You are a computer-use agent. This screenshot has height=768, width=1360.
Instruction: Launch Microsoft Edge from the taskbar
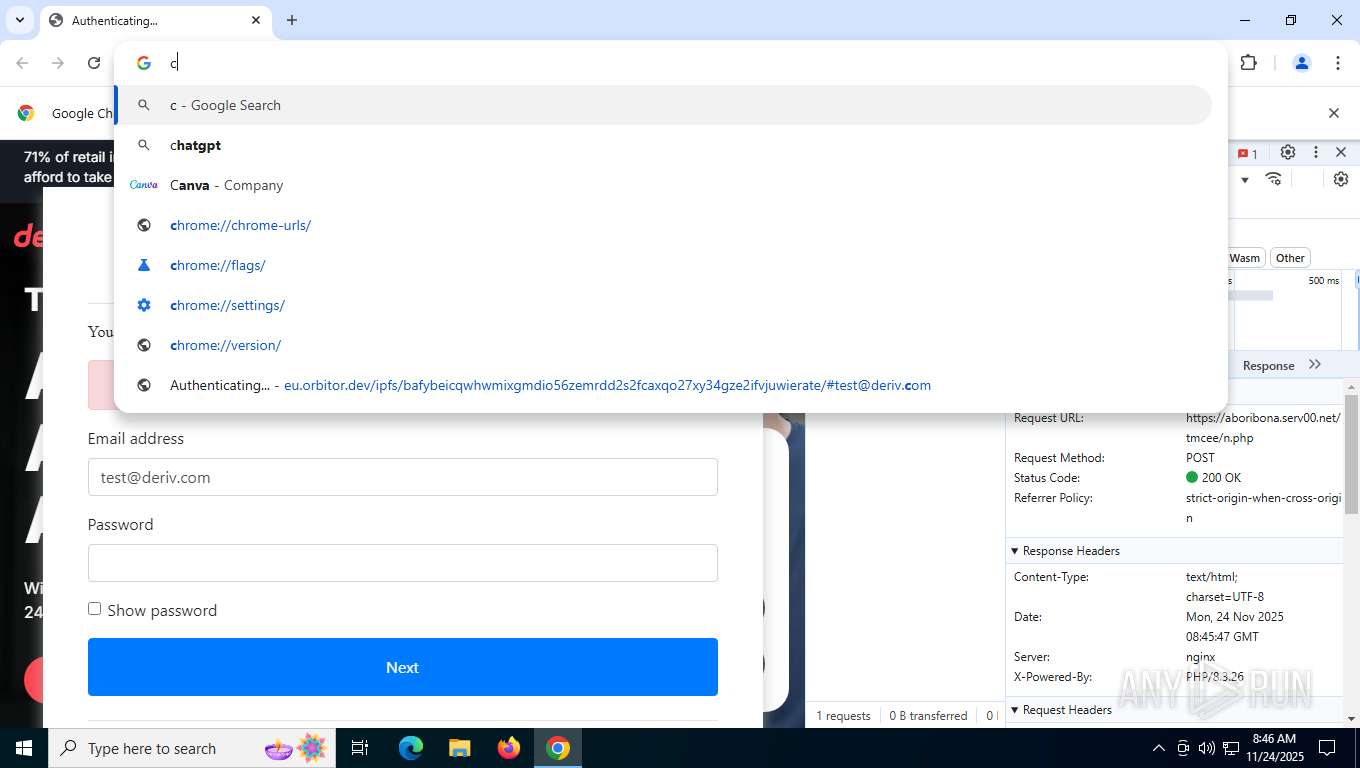click(x=411, y=748)
